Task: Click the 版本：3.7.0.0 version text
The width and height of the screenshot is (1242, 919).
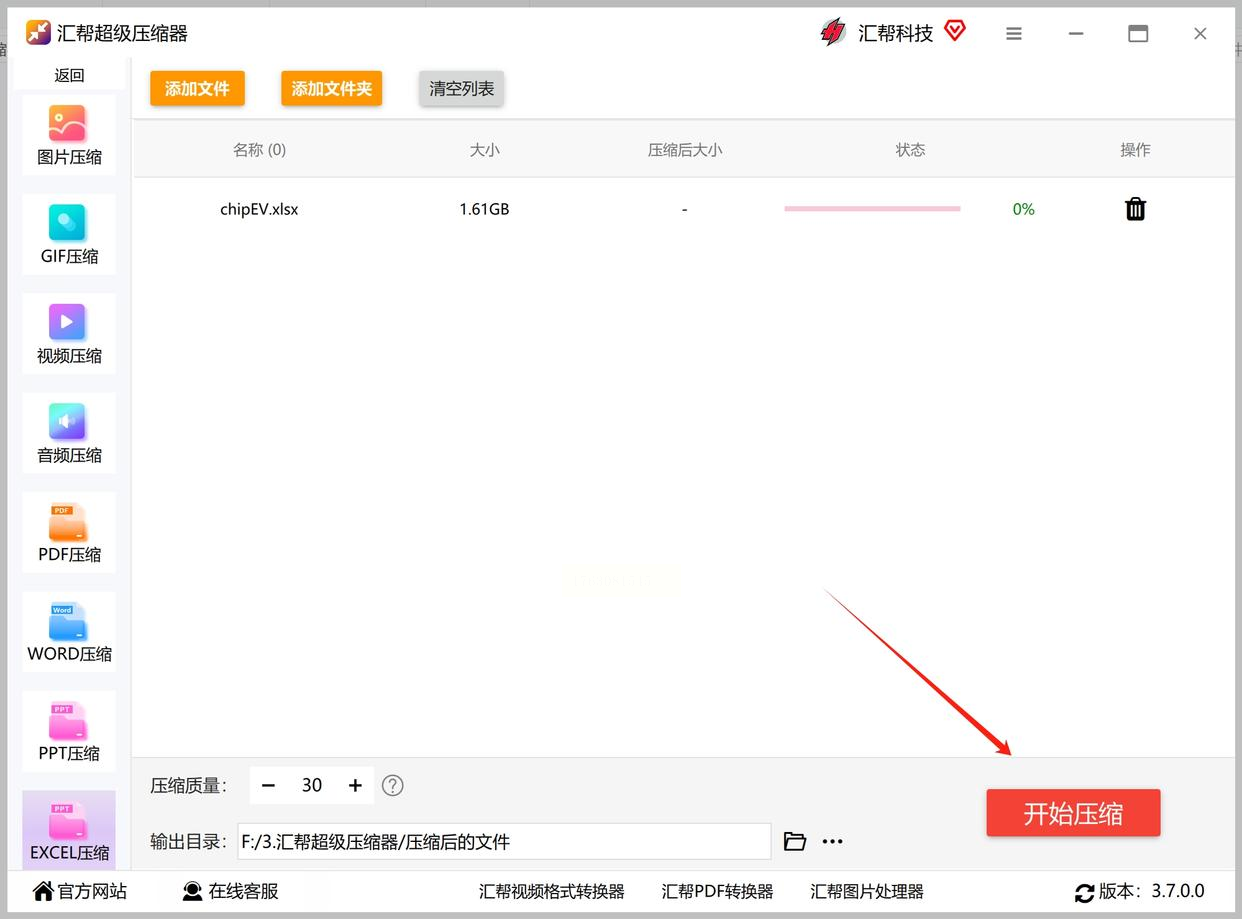Action: (1152, 891)
